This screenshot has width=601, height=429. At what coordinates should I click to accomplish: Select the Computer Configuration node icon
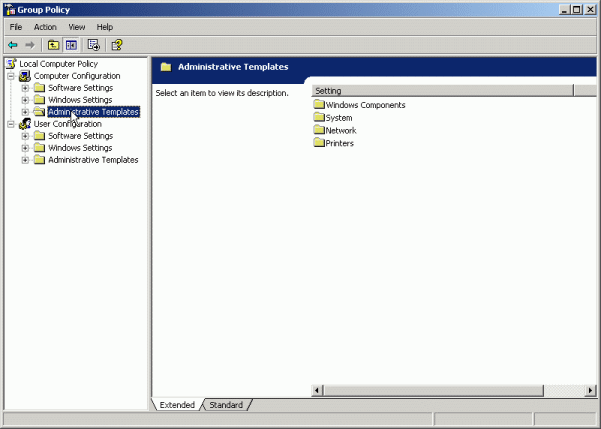pos(25,76)
